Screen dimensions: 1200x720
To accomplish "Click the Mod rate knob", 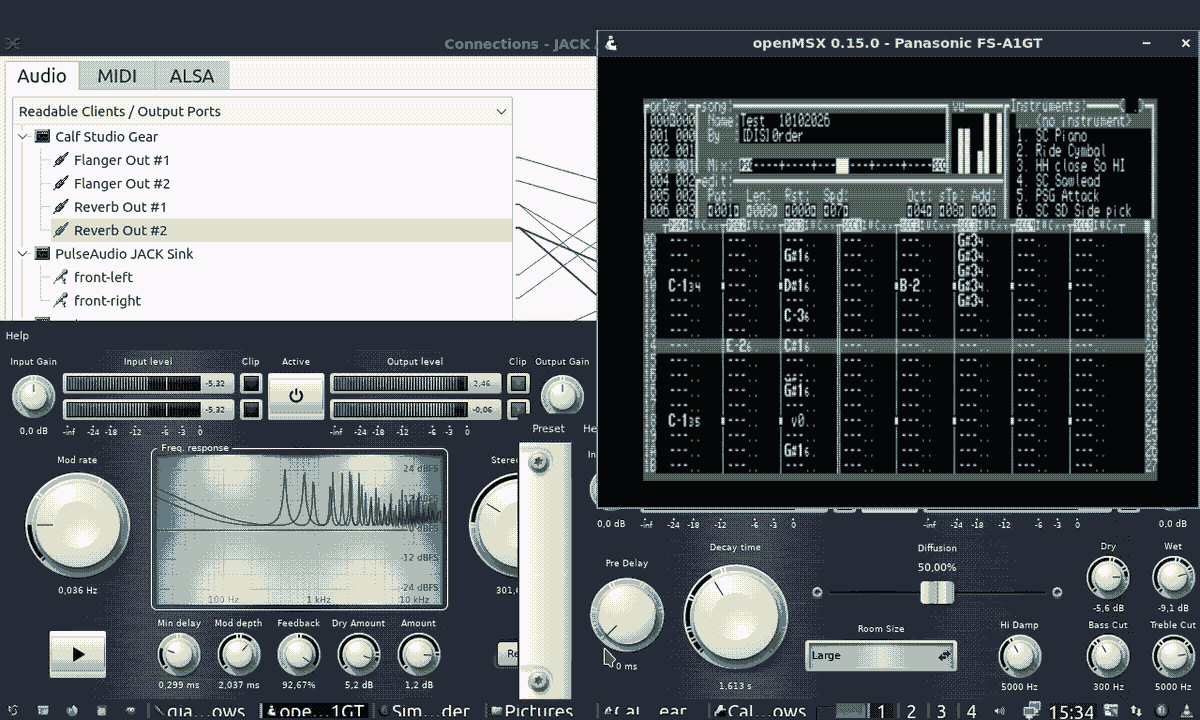I will pyautogui.click(x=76, y=524).
